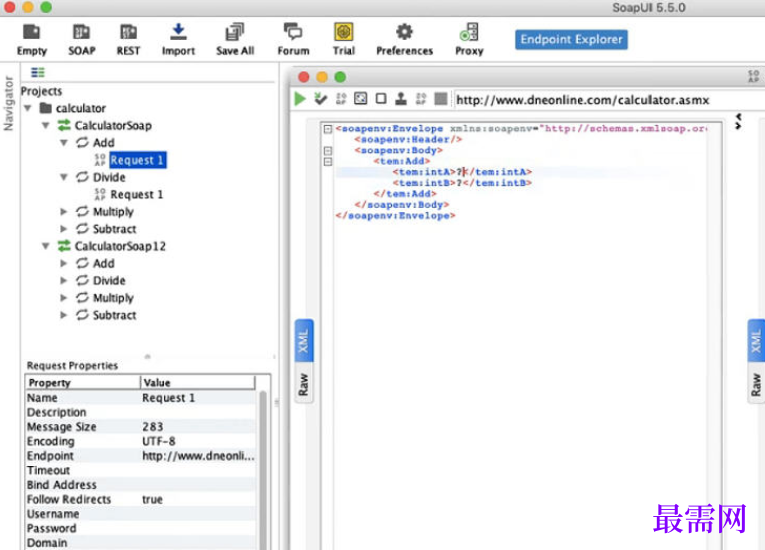Click the panel split arrows near editor
765x550 pixels.
point(738,121)
